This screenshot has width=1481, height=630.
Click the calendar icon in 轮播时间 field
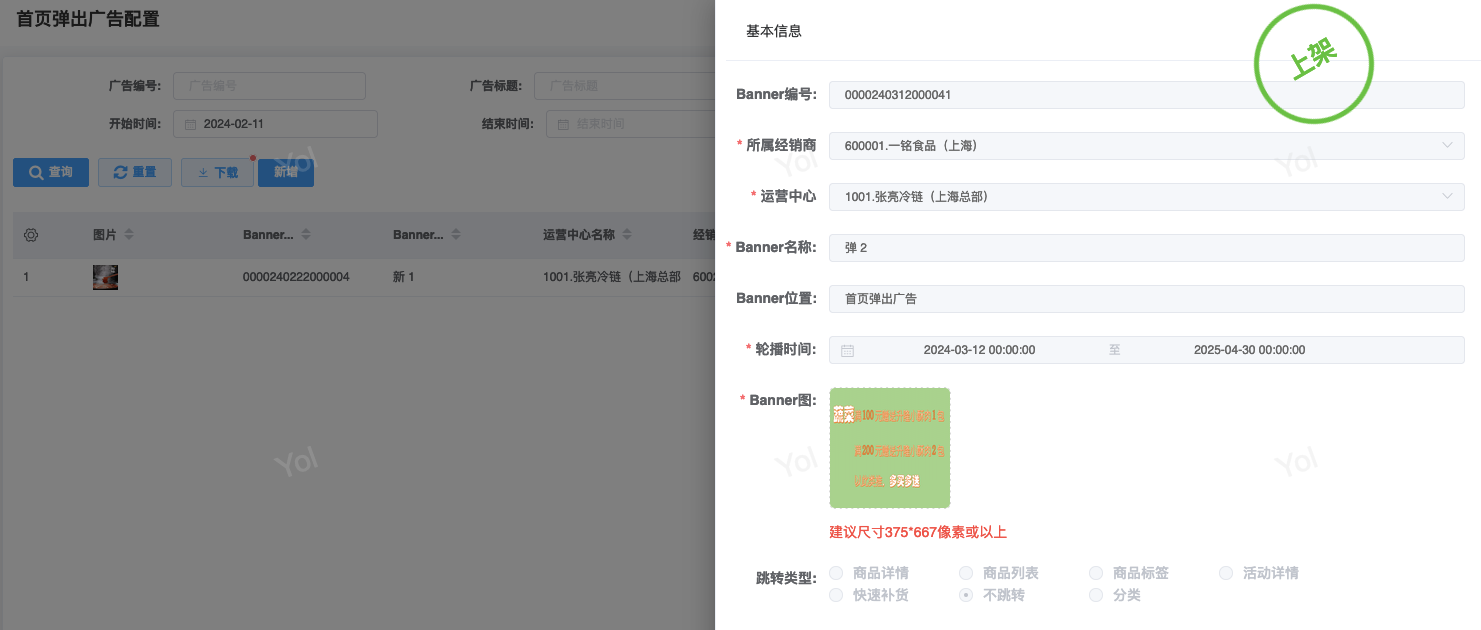(847, 351)
